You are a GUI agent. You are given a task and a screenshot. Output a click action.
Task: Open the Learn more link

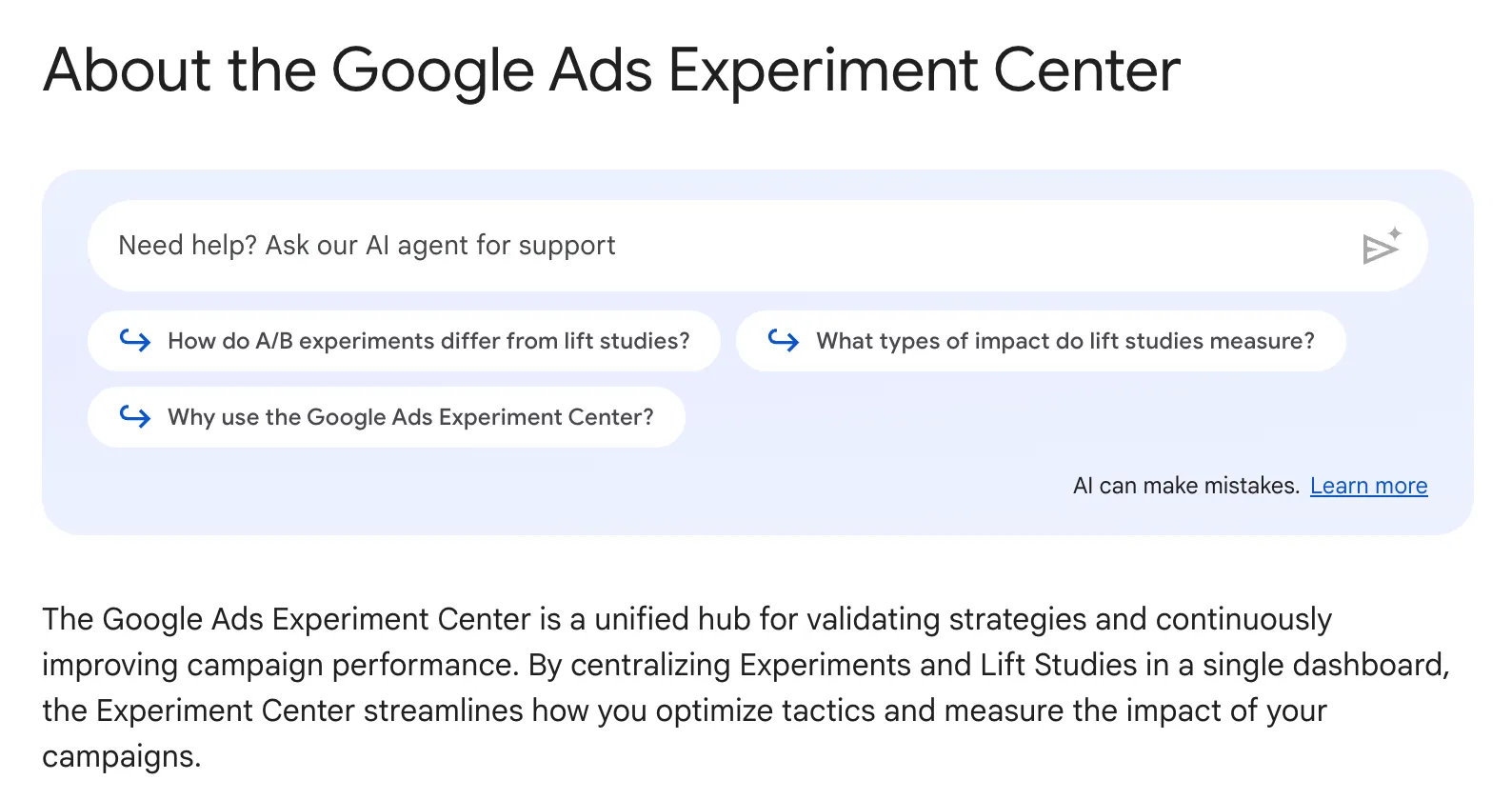tap(1368, 486)
